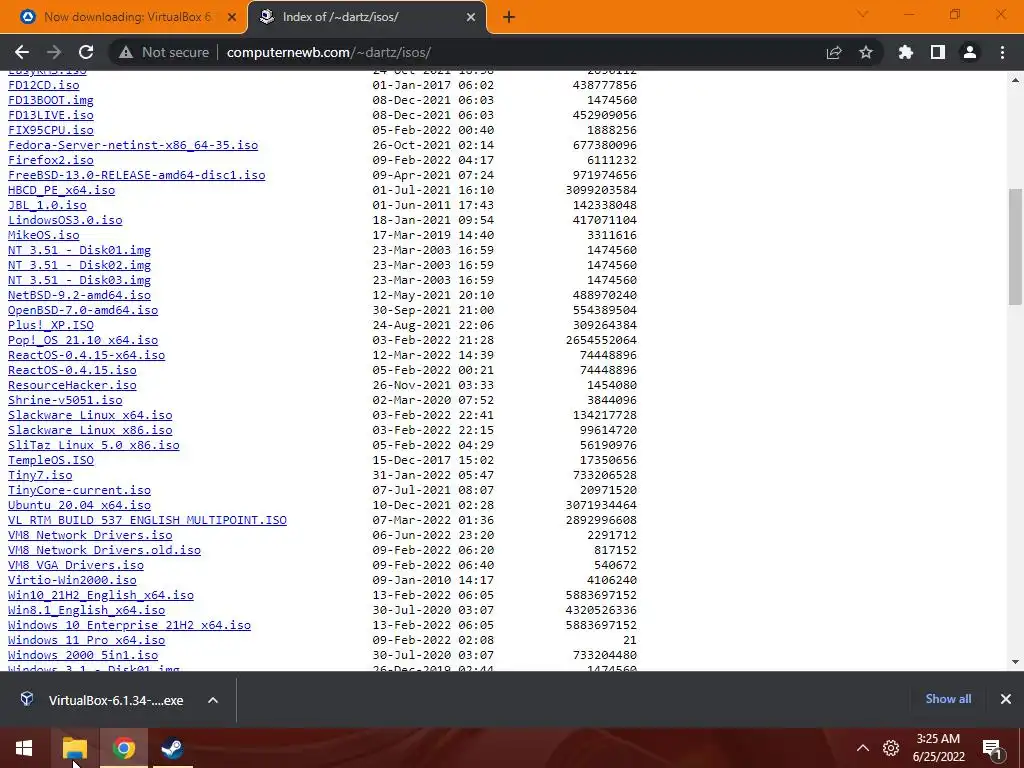Open the ReactOS-0.4.15-x64.iso link
The width and height of the screenshot is (1024, 768).
87,355
